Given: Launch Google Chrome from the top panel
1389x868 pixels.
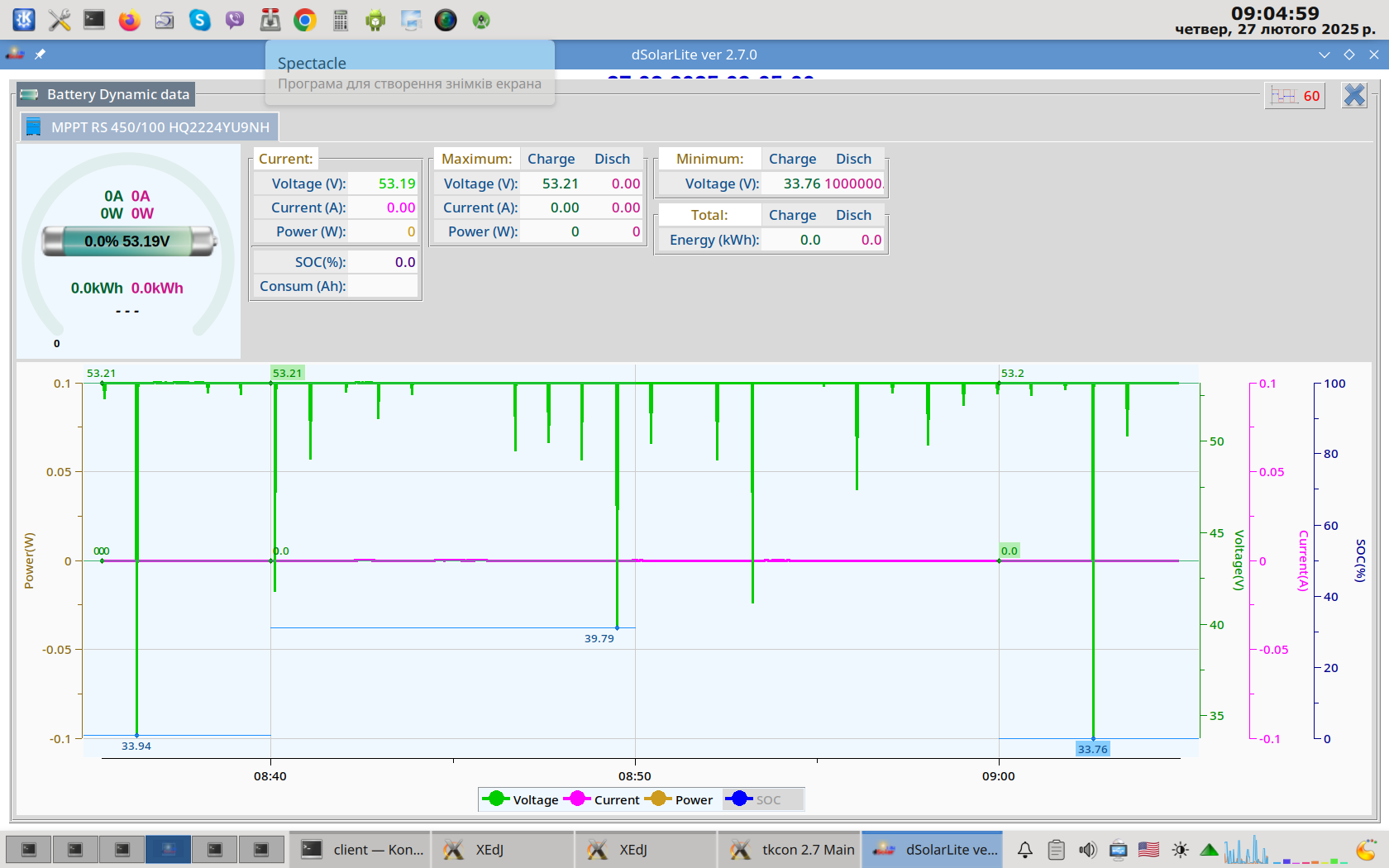Looking at the screenshot, I should 305,20.
